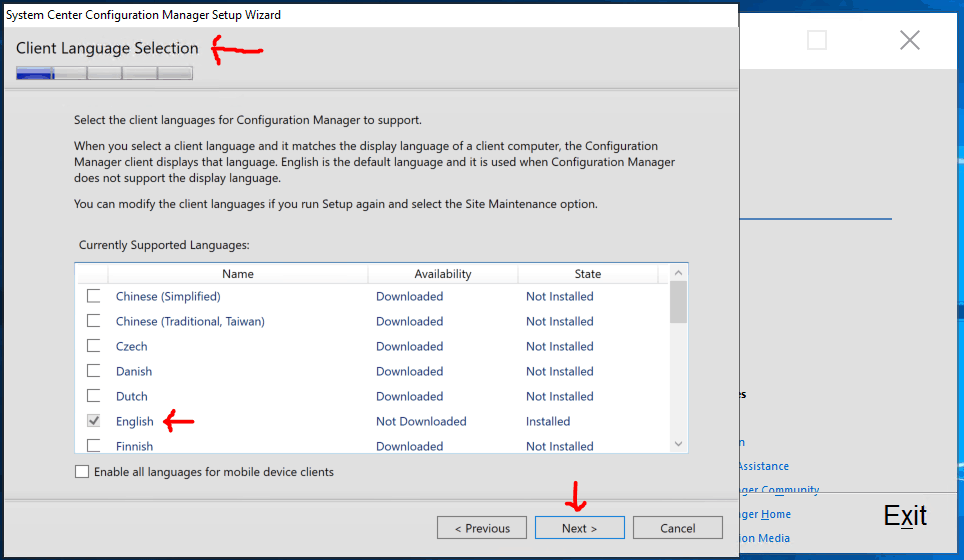Click the language list scroll up arrow
This screenshot has height=560, width=964.
tap(678, 273)
